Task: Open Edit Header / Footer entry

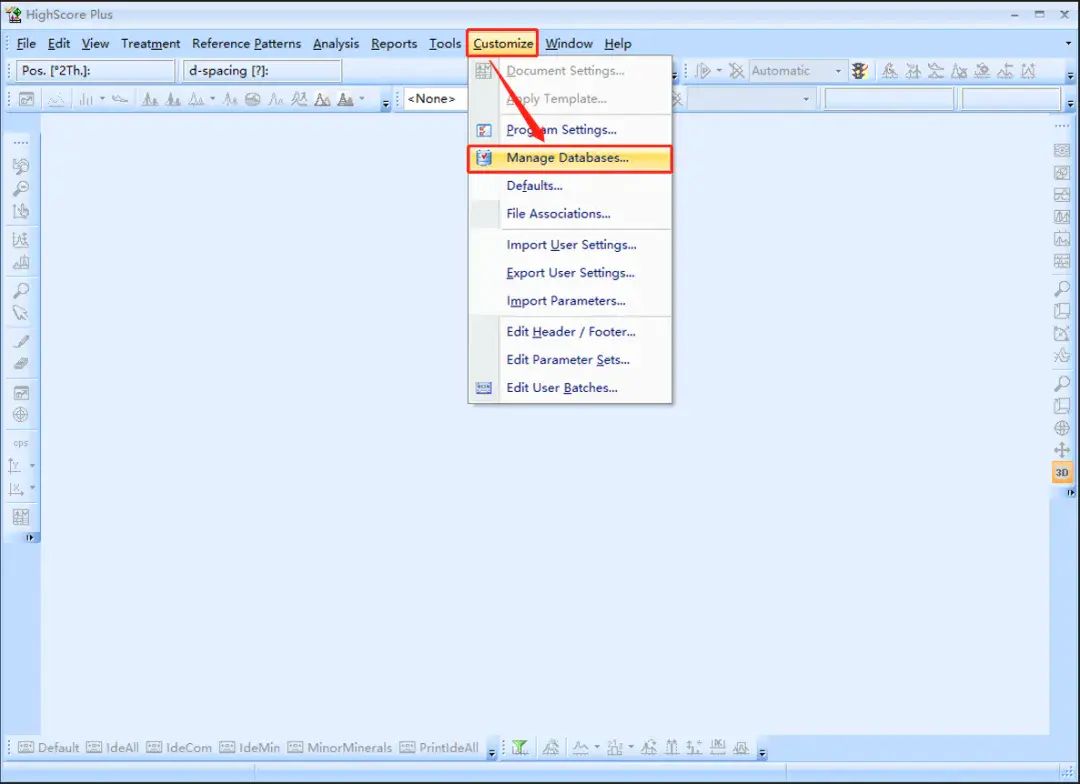Action: [x=570, y=332]
